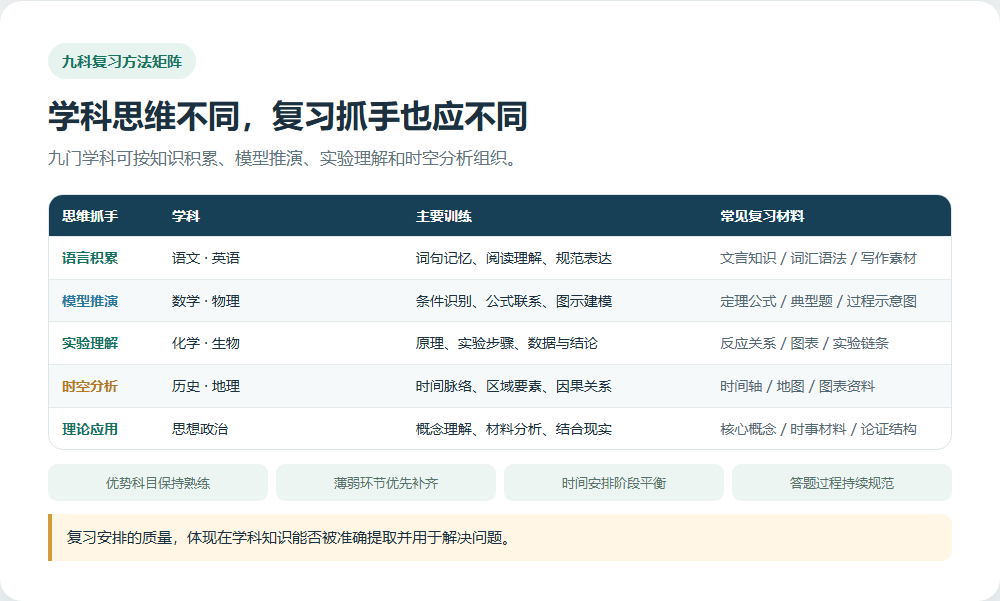Click the 薄弱环节优先补齐 chip

tap(386, 483)
